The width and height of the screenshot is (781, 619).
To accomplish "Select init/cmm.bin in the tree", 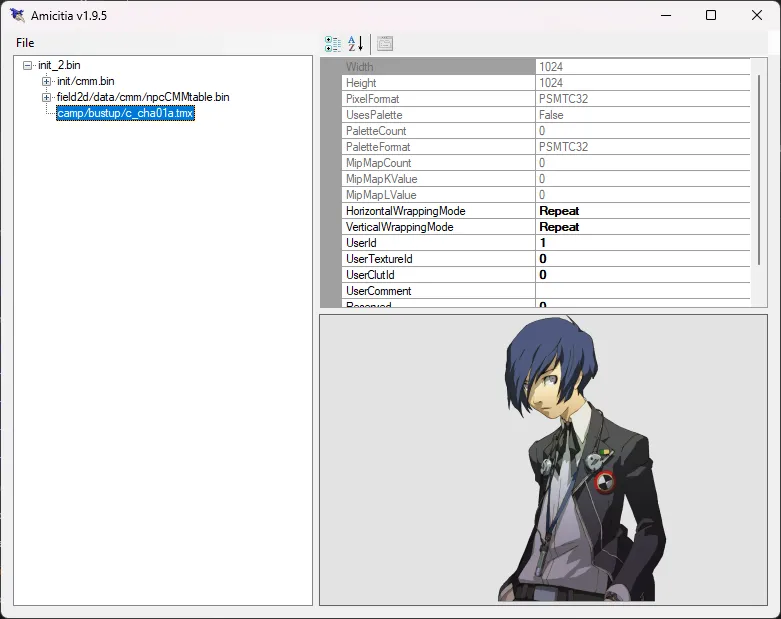I will (86, 81).
